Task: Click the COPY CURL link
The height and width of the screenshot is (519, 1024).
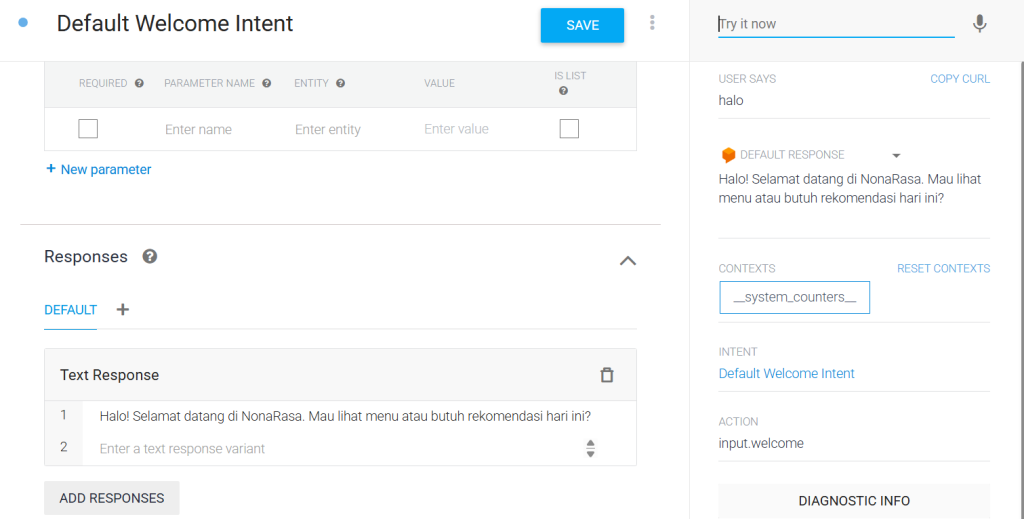Action: click(x=959, y=79)
